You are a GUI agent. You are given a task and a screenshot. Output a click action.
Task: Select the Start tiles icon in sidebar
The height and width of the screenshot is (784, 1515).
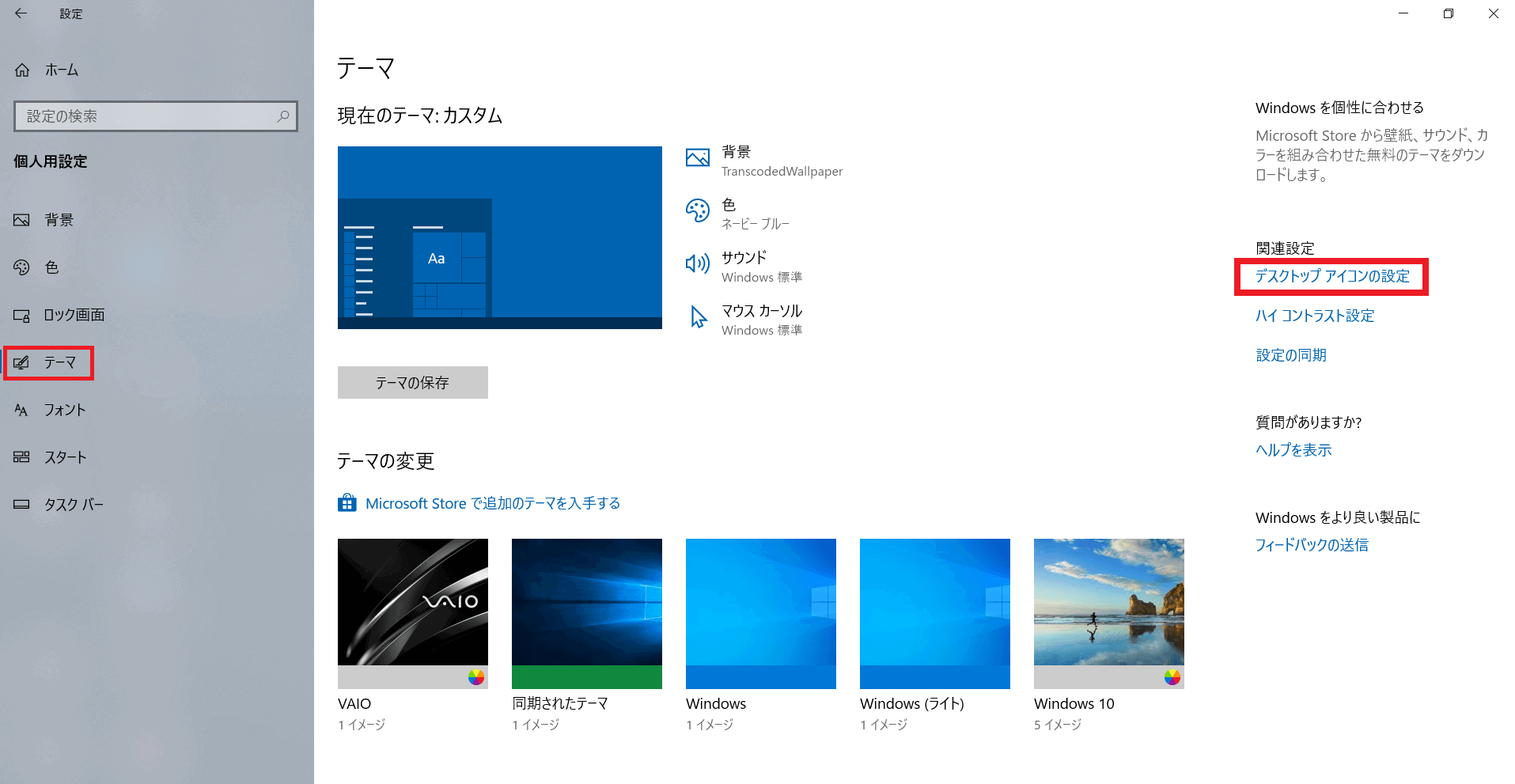[21, 457]
